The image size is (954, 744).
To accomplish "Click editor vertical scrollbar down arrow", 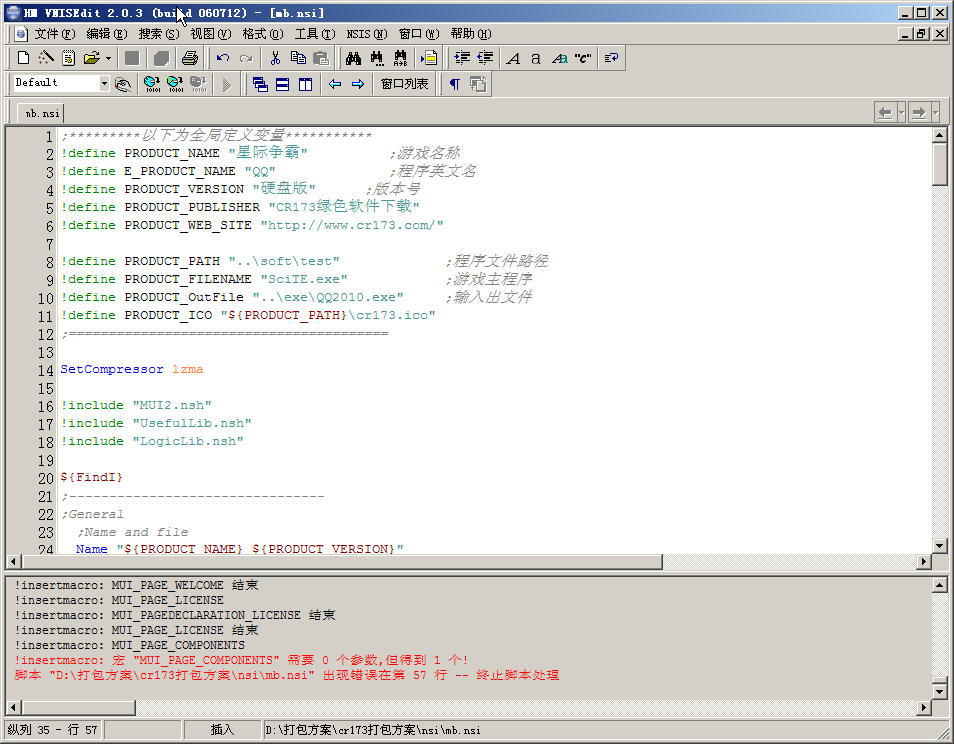I will pos(939,546).
